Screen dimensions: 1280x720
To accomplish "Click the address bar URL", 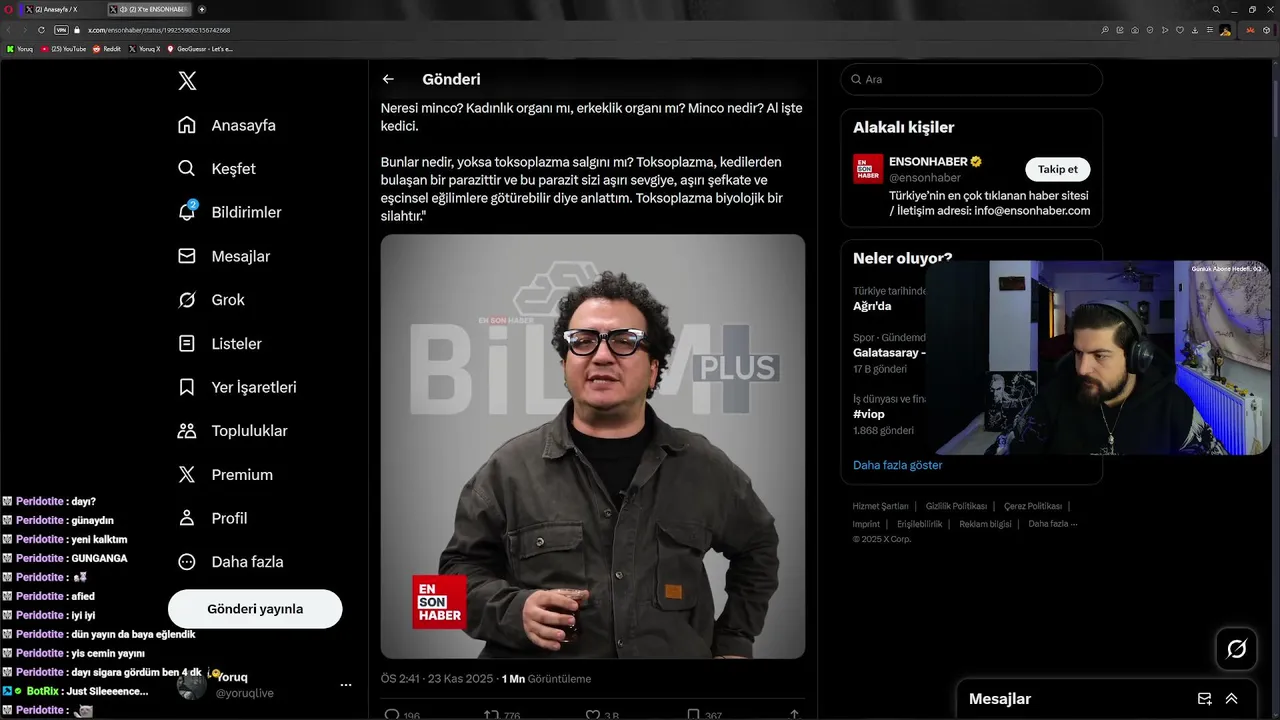I will click(x=159, y=30).
